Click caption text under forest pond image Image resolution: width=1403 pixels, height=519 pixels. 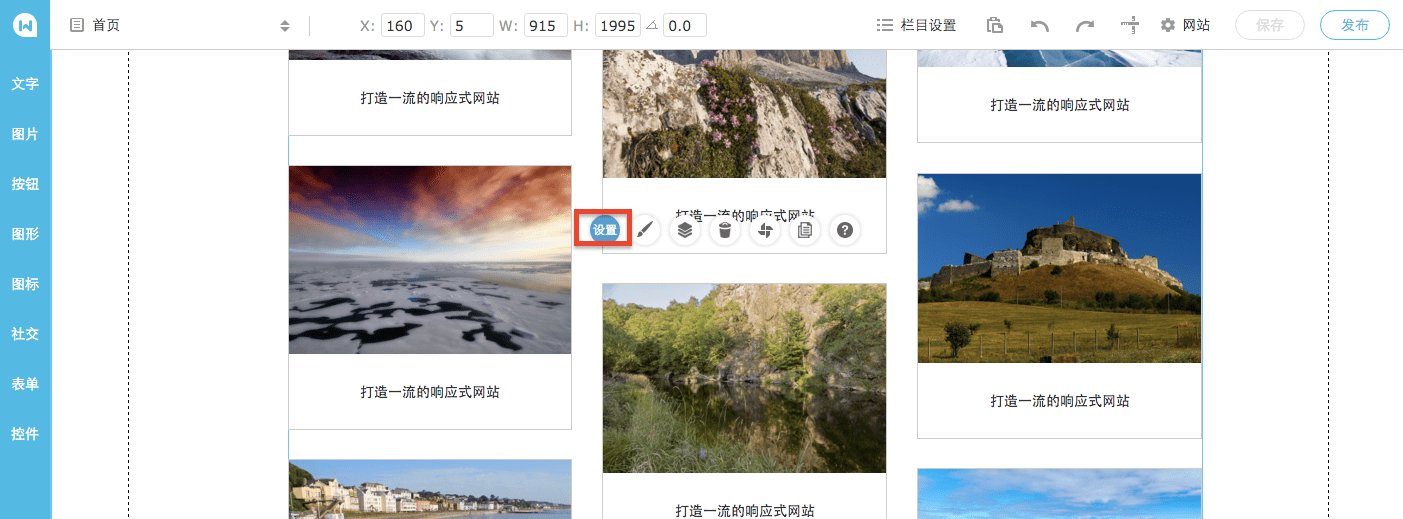[x=745, y=511]
